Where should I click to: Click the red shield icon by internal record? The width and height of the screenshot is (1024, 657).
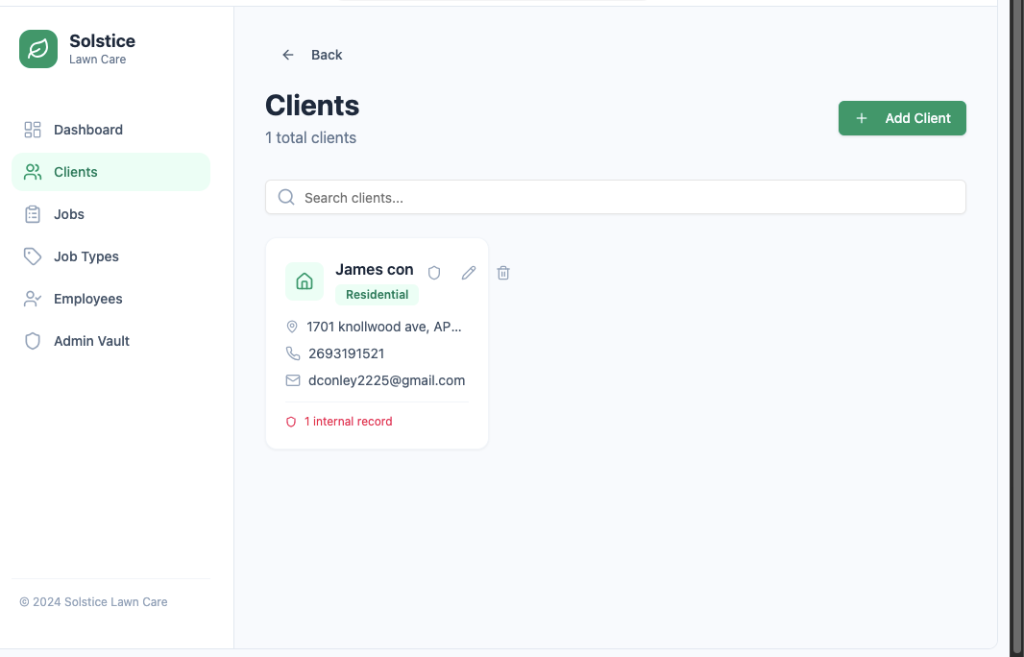click(x=291, y=422)
